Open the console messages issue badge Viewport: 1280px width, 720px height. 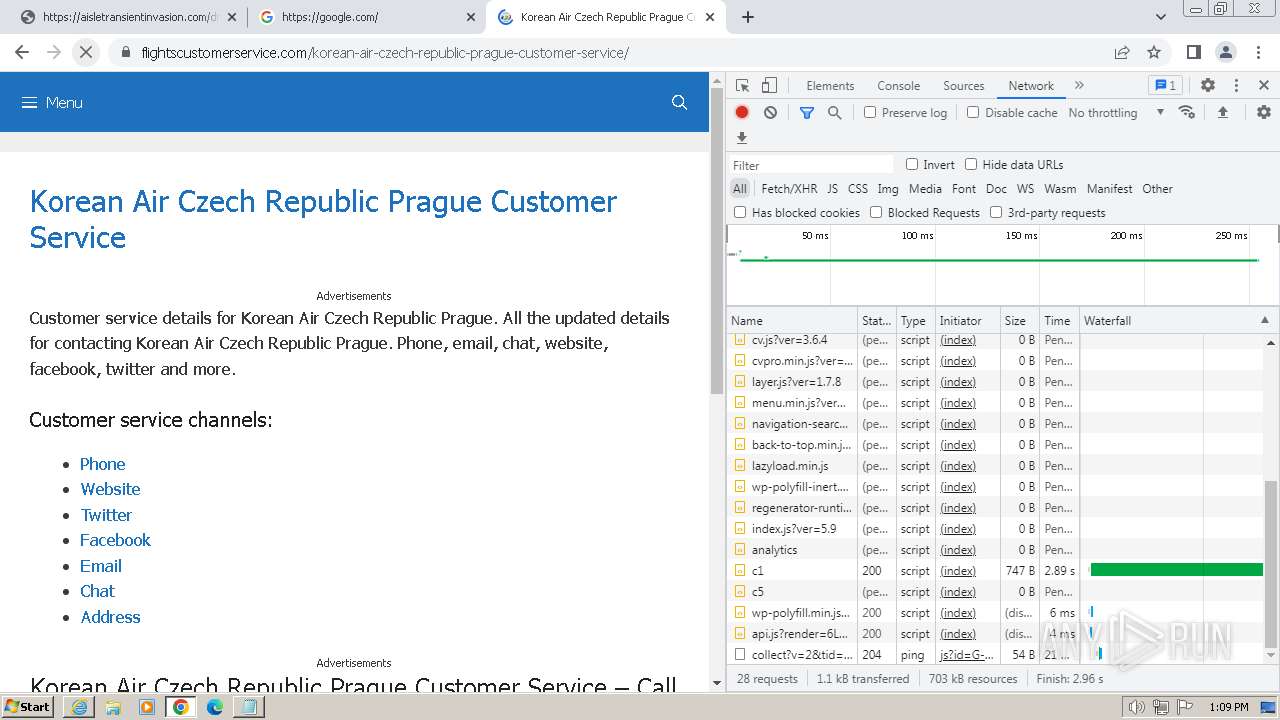point(1165,86)
